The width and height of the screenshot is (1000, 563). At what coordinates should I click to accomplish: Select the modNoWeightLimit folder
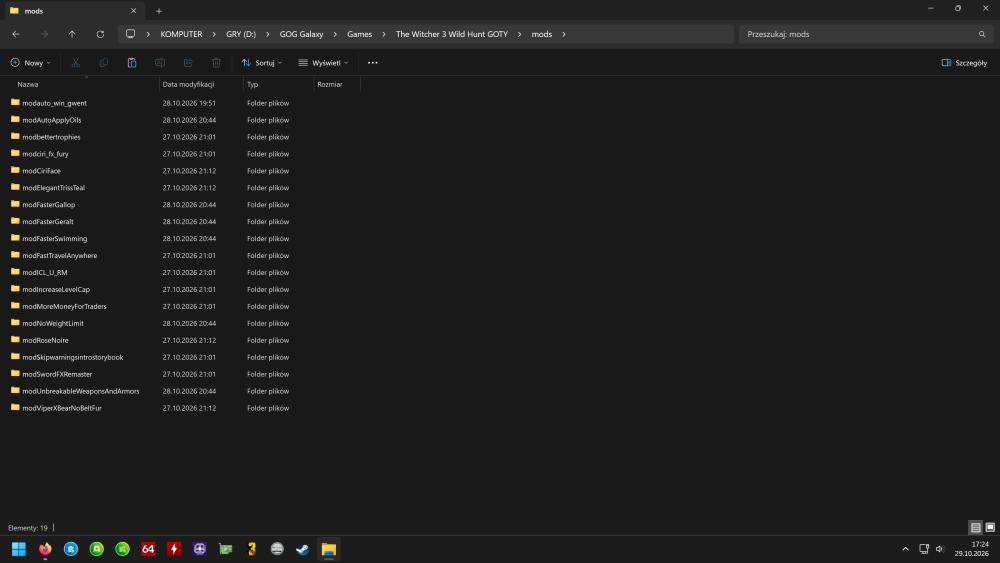(53, 323)
